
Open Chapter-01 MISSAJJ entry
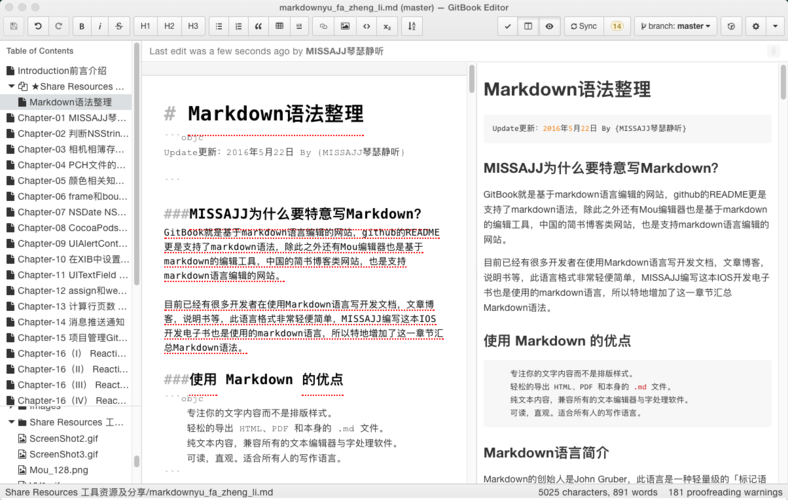(x=66, y=118)
